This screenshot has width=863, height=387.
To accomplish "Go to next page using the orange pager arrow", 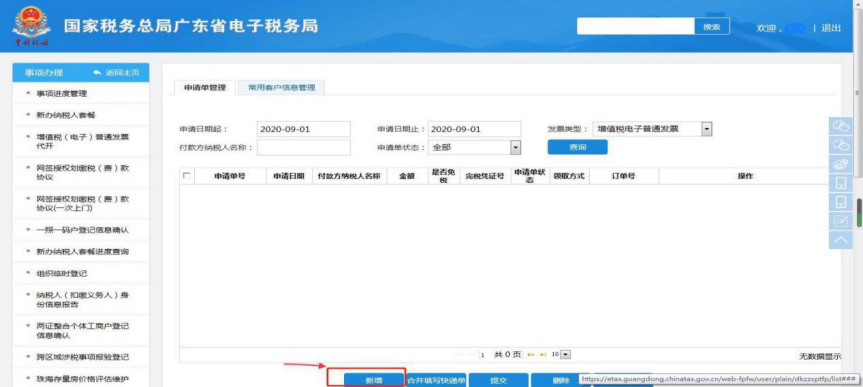I will coord(531,355).
